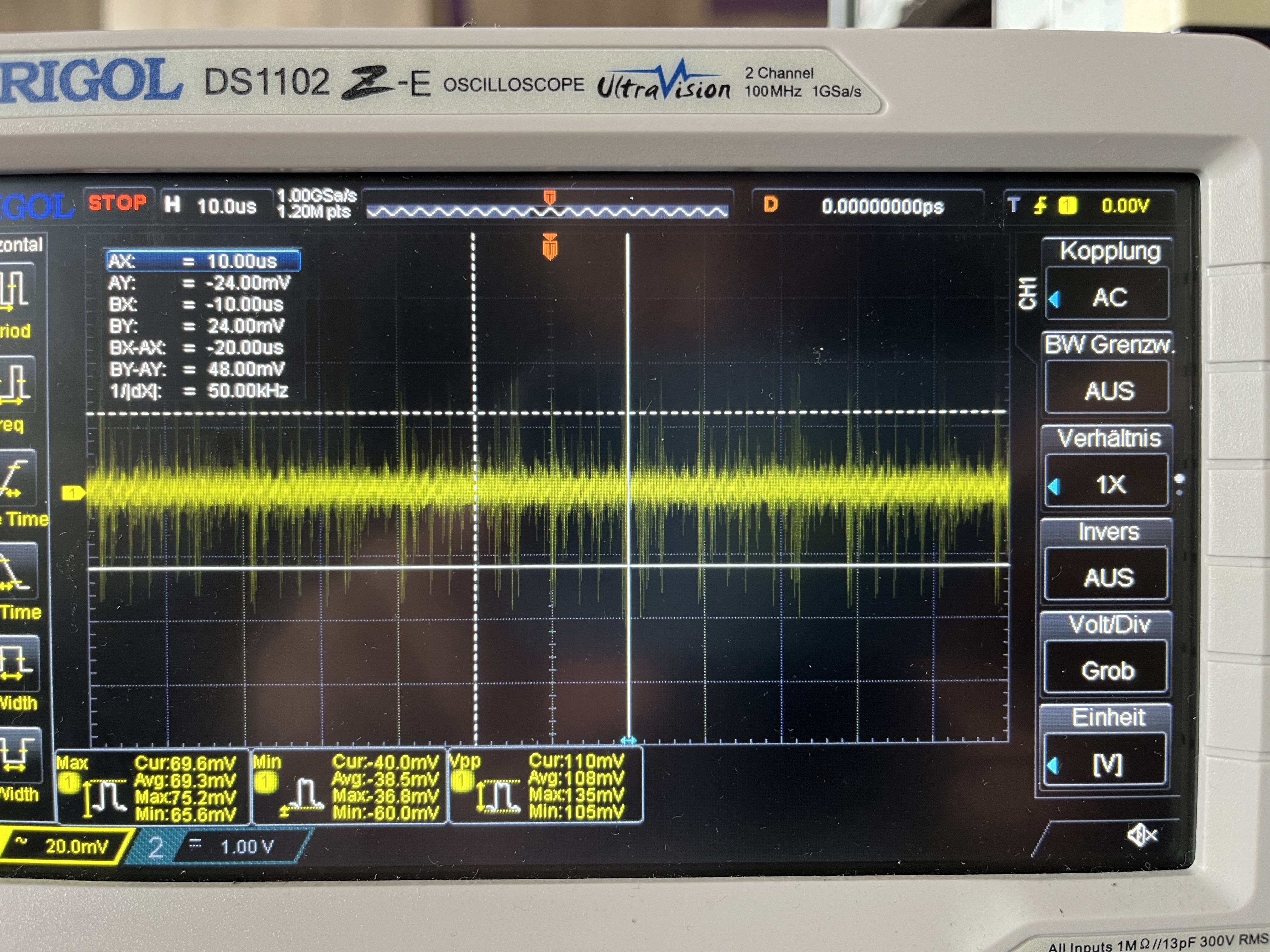
Task: Click the channel 1 ground level marker
Action: pyautogui.click(x=73, y=492)
